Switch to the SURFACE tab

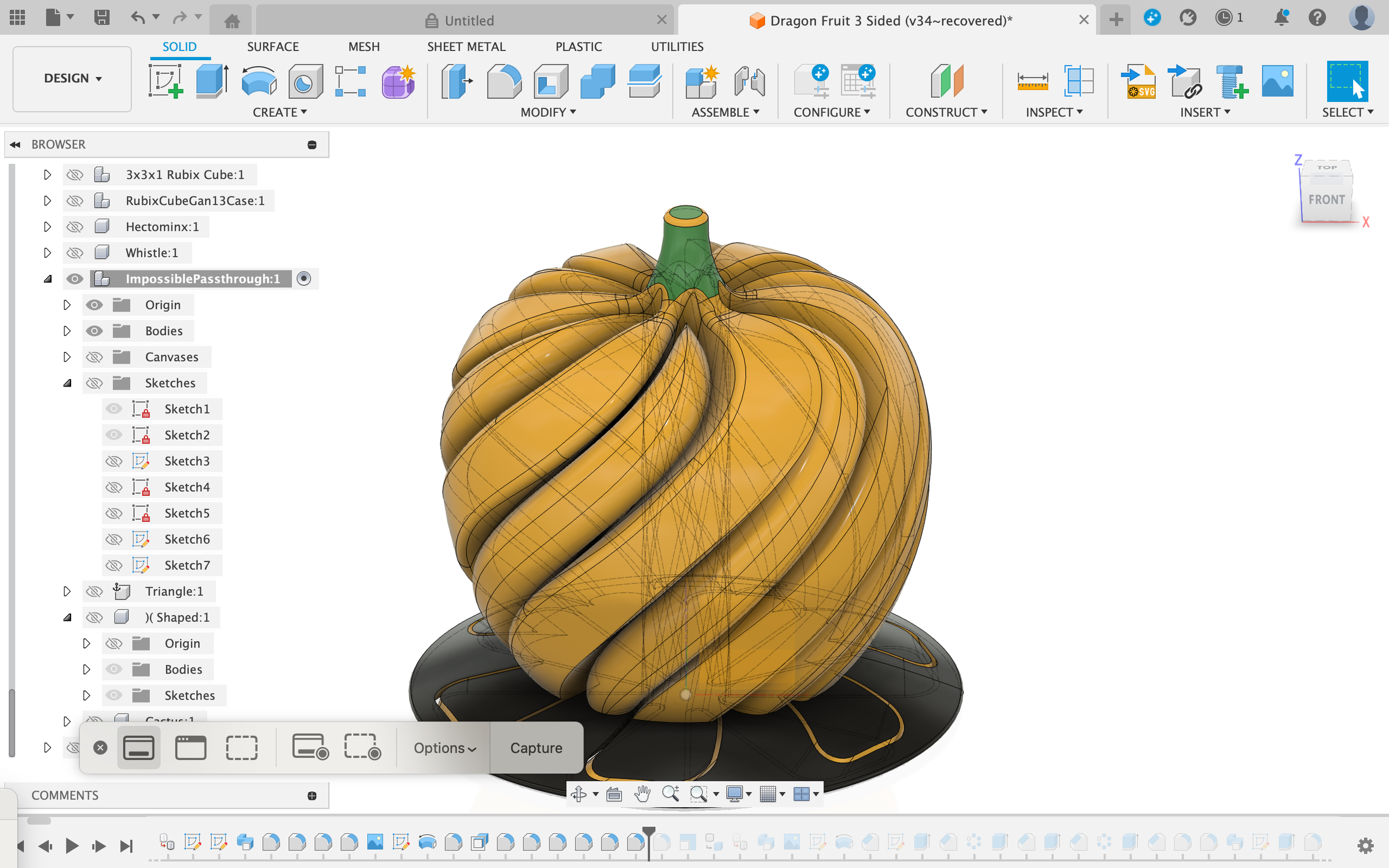273,46
